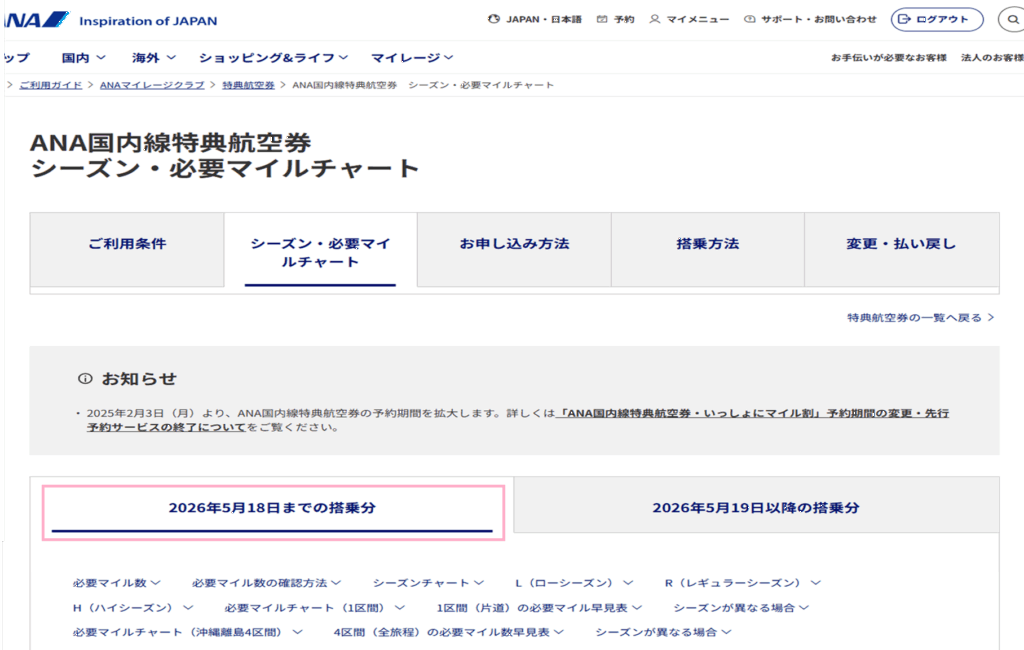Select the シーズン・必要マイルチャート tab

[320, 252]
